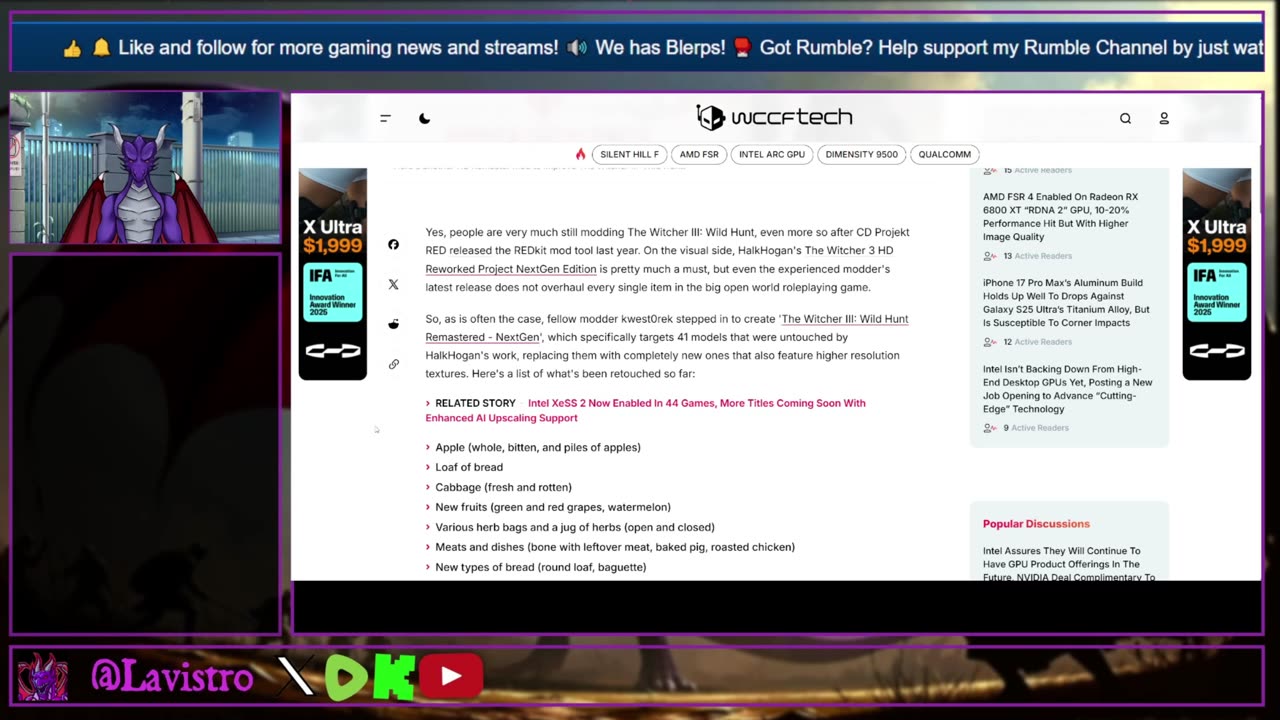Click left X Ultra $1,999 ad banner

(x=332, y=274)
